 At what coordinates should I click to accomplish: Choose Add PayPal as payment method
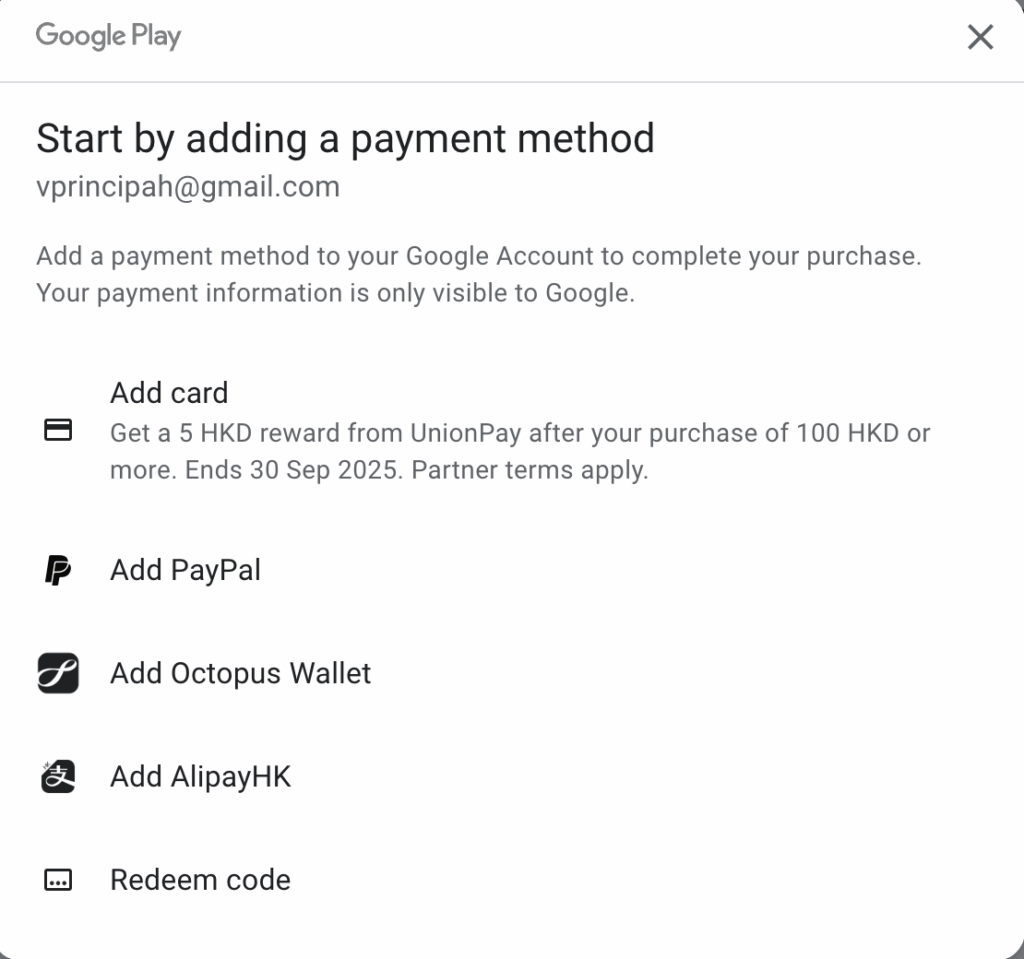185,571
